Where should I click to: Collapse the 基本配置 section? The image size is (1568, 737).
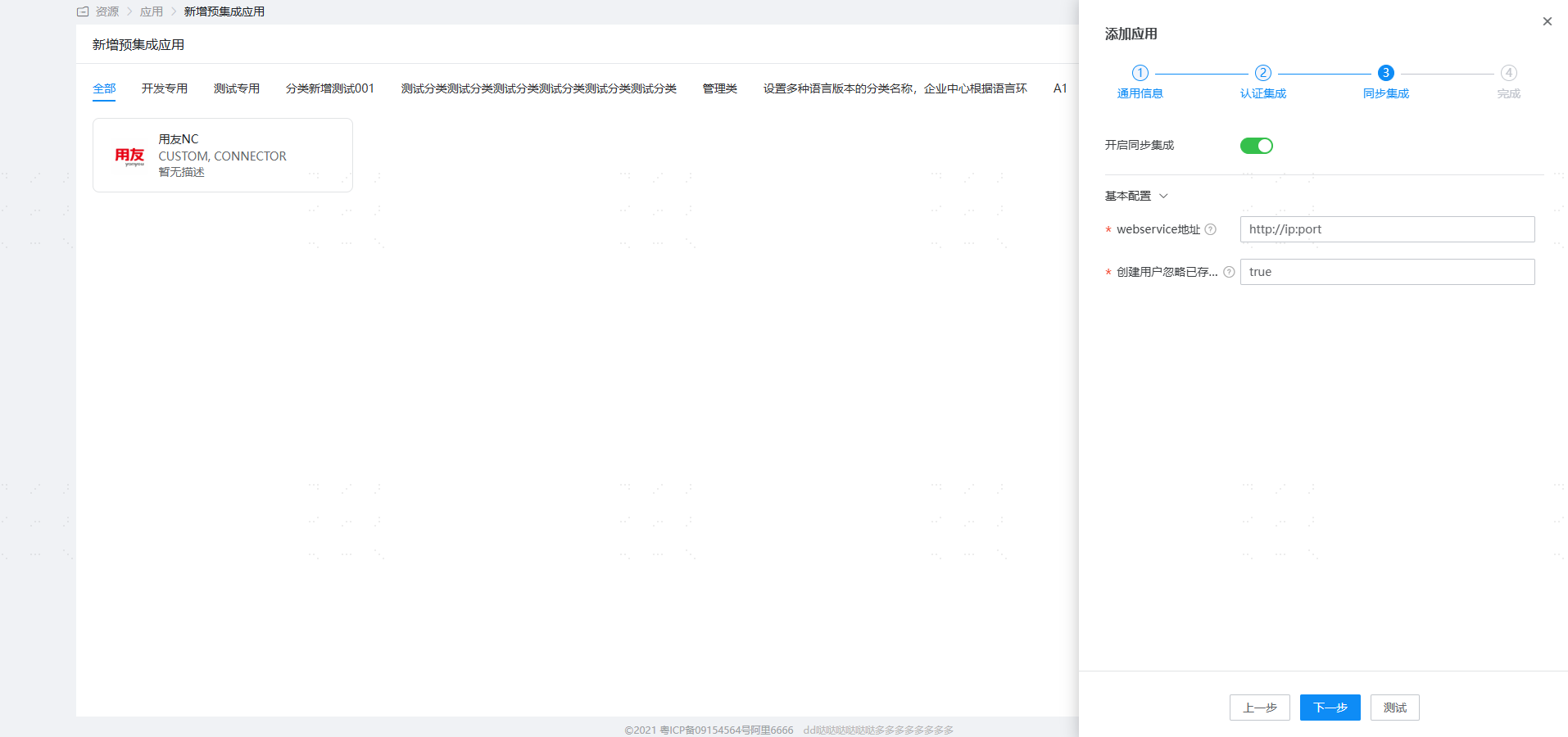(1136, 196)
